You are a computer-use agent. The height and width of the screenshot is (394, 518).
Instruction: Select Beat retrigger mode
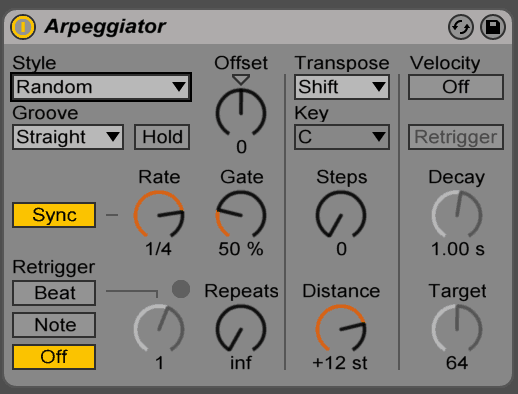pos(54,293)
